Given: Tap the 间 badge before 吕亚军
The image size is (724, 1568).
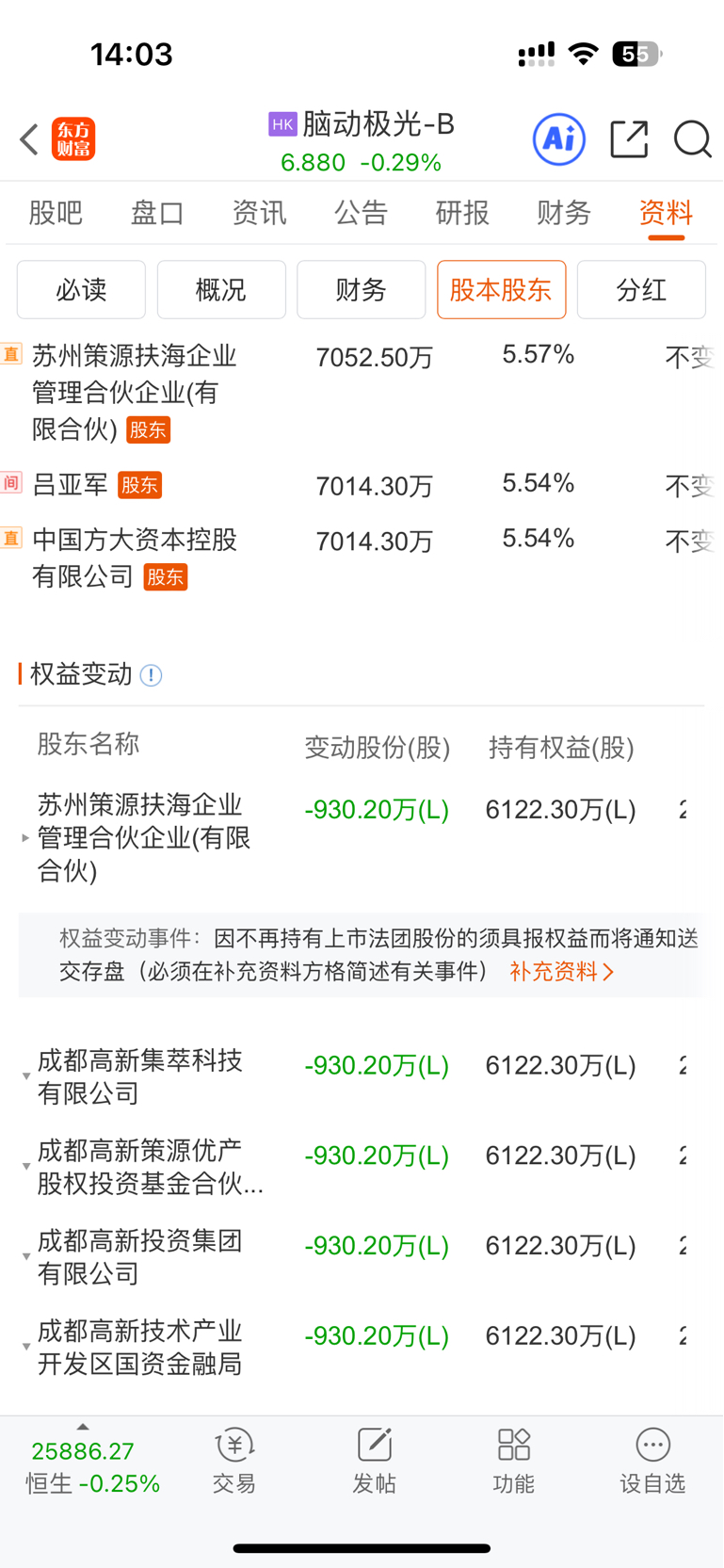Looking at the screenshot, I should 10,483.
